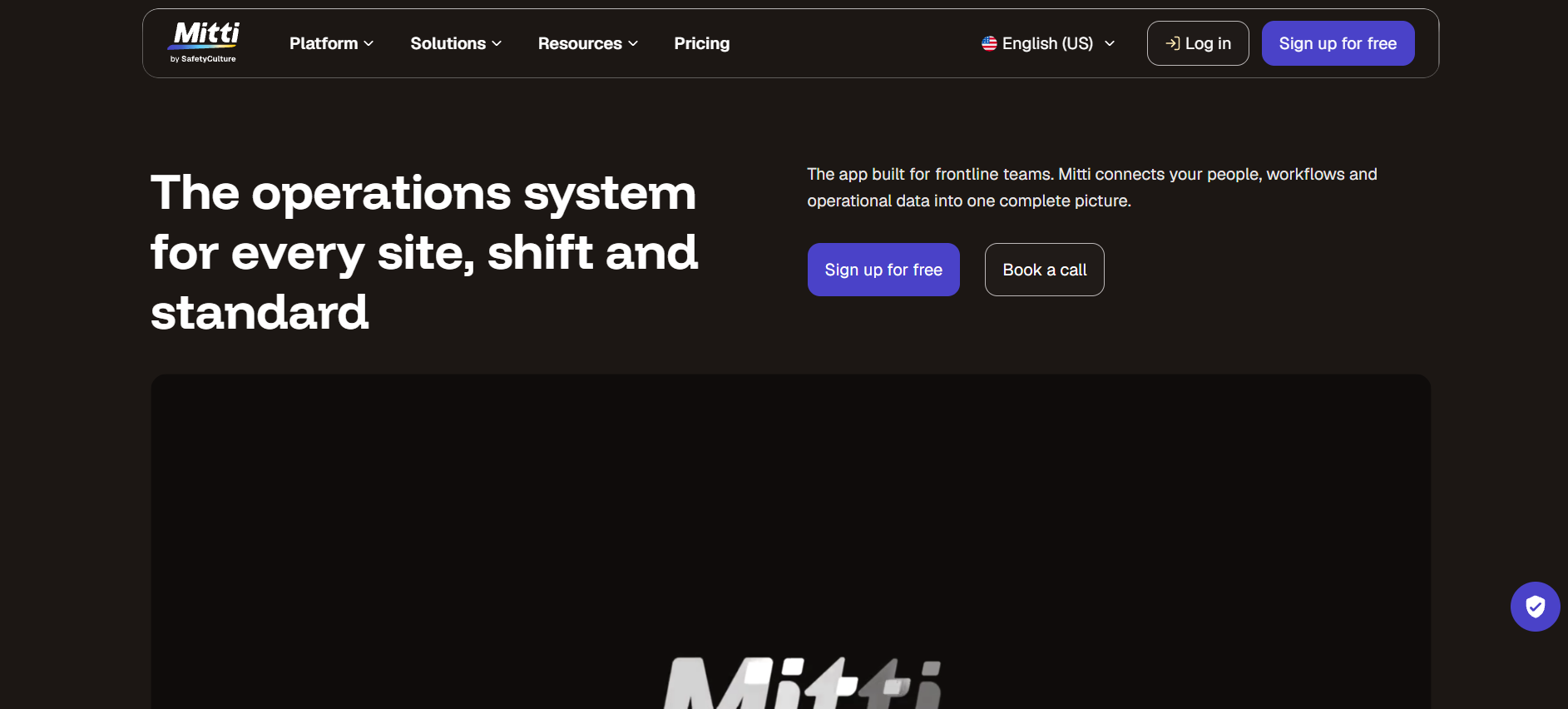1568x709 pixels.
Task: Click header Sign up for free button
Action: (1338, 43)
